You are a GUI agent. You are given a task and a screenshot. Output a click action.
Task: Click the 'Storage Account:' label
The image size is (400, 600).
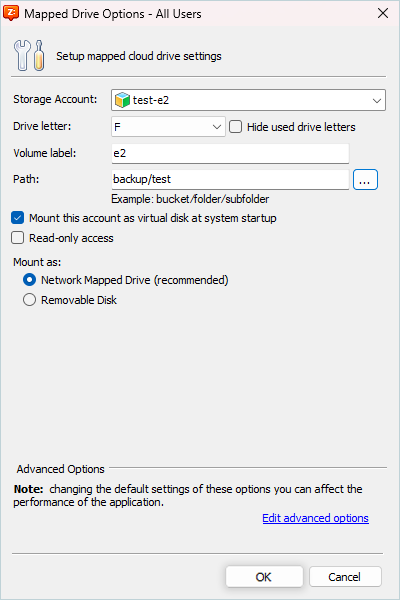pyautogui.click(x=55, y=99)
